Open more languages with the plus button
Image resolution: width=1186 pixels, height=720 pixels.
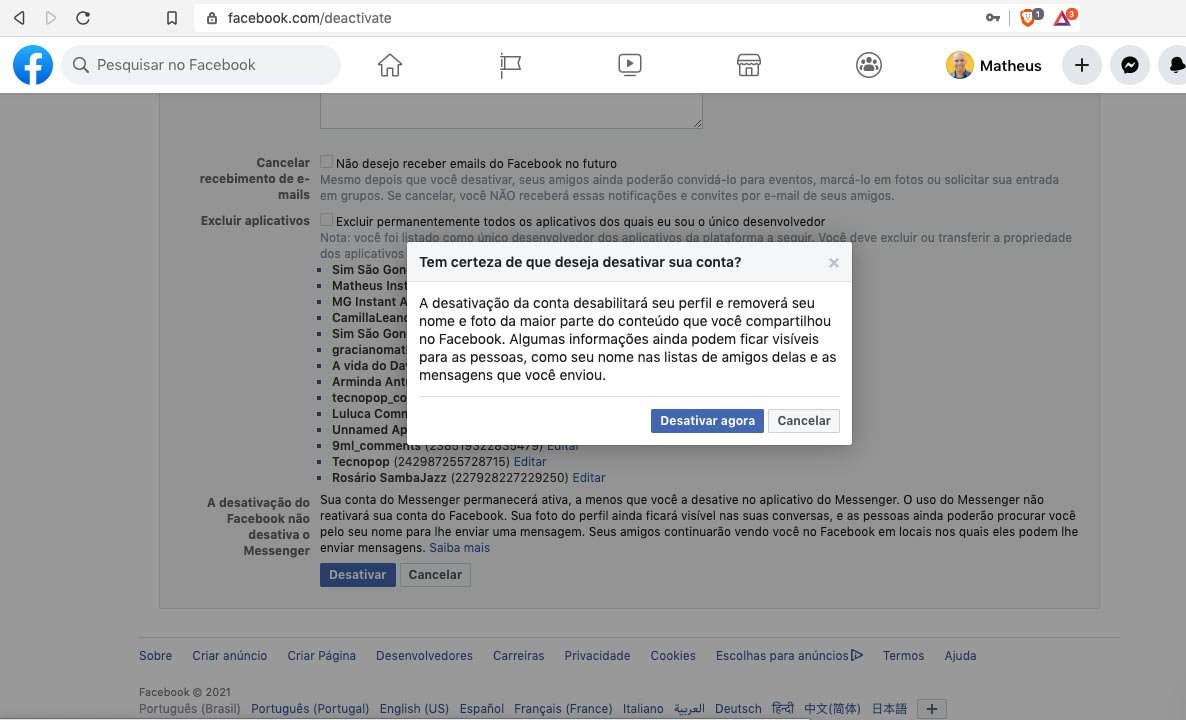click(932, 709)
